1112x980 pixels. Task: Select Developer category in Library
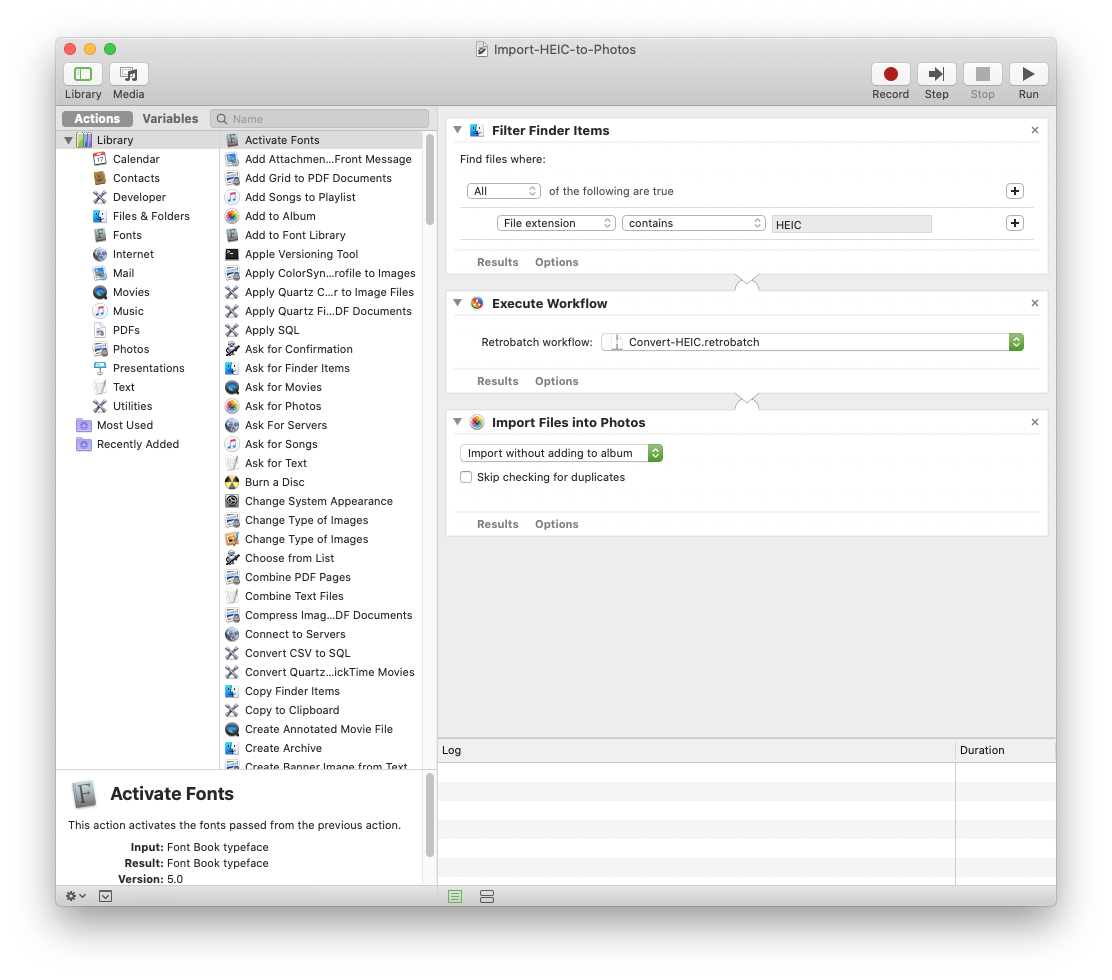(x=139, y=197)
